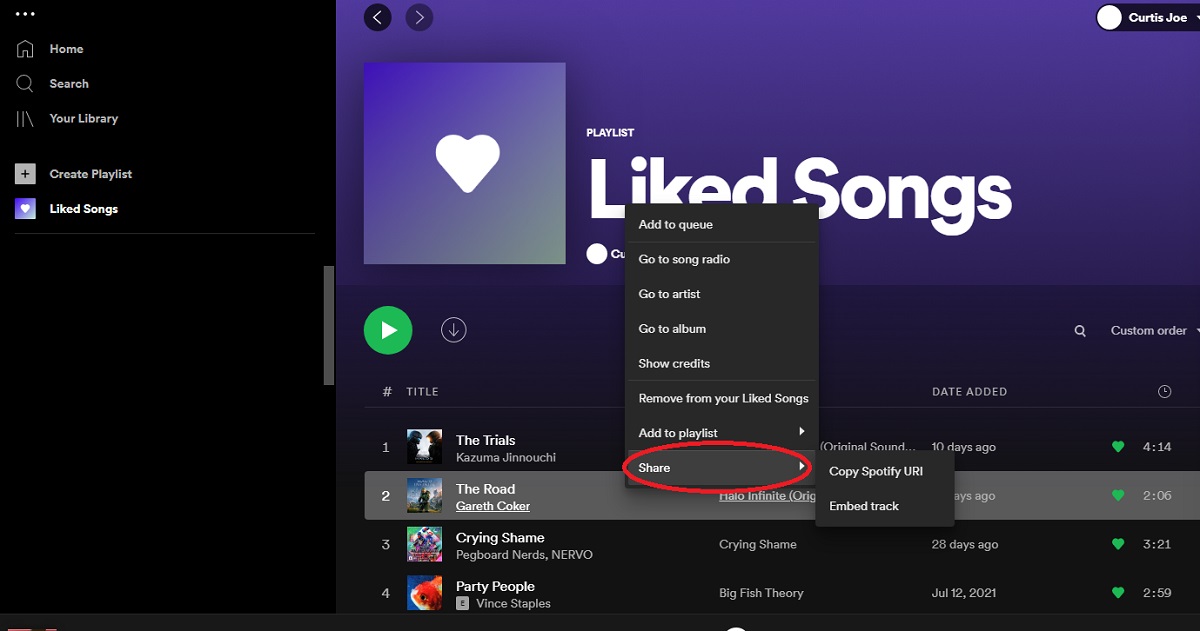This screenshot has width=1200, height=631.
Task: Unlike Crying Shame via green heart
Action: pyautogui.click(x=1118, y=545)
